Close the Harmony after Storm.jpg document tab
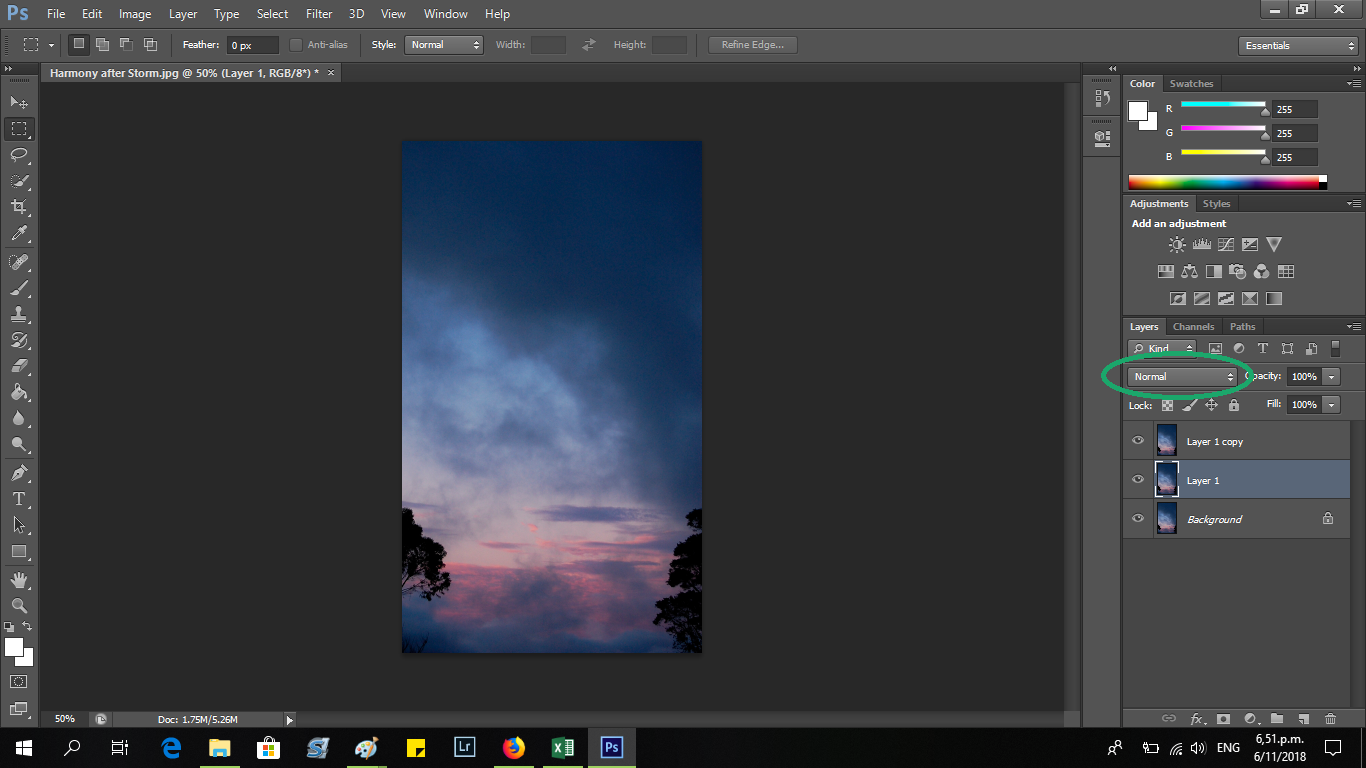The height and width of the screenshot is (768, 1366). (x=331, y=73)
